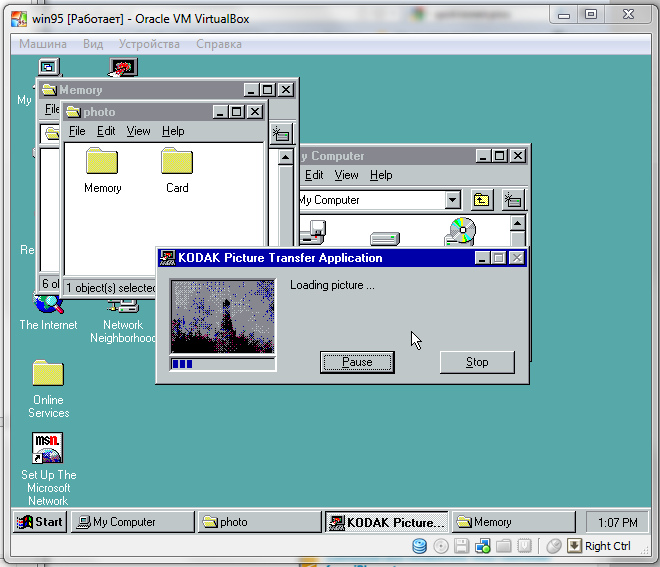Click the Start button
This screenshot has width=660, height=567.
pyautogui.click(x=40, y=522)
